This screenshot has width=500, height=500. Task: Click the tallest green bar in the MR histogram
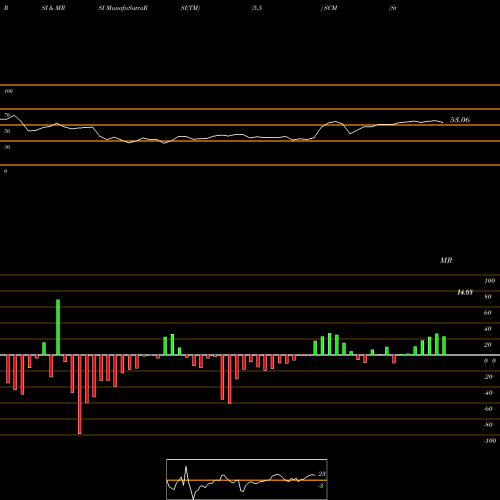point(58,327)
